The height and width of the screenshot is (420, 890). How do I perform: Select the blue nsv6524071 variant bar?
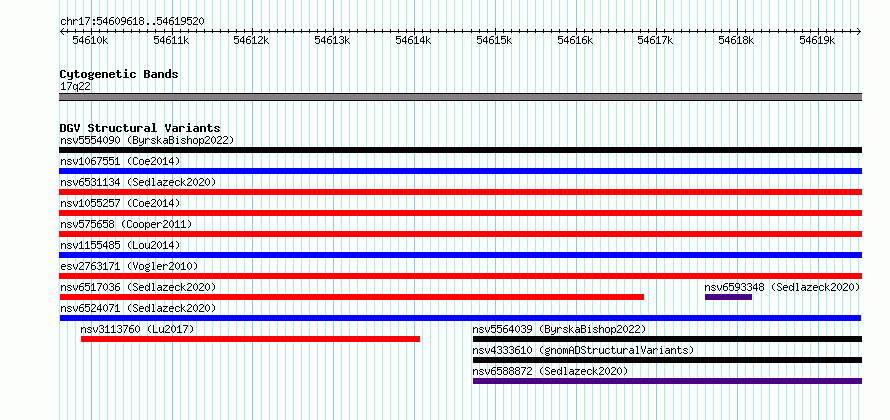[x=460, y=318]
